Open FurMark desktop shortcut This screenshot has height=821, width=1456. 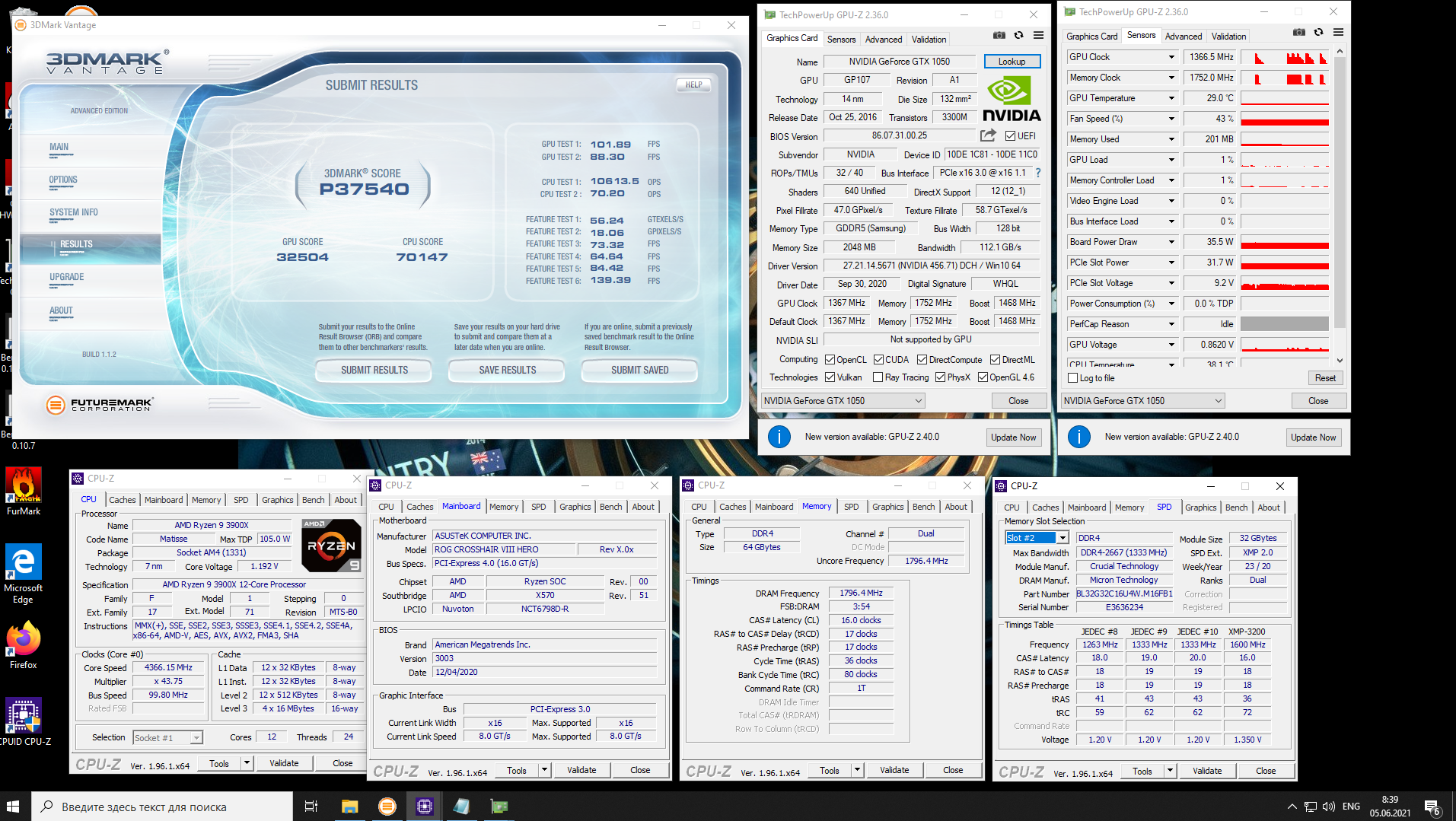[24, 491]
